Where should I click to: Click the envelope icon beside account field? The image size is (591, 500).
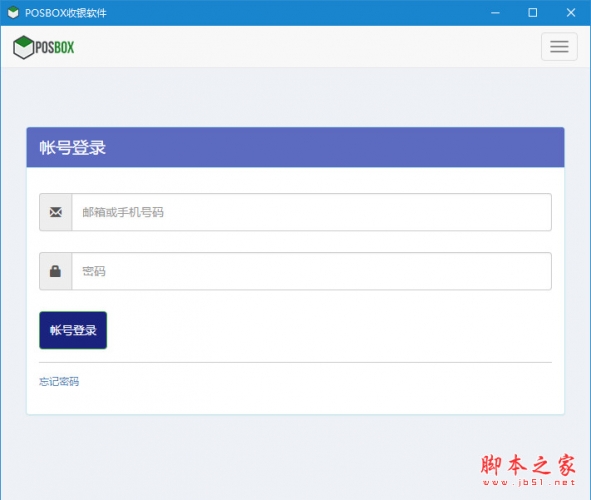[56, 212]
